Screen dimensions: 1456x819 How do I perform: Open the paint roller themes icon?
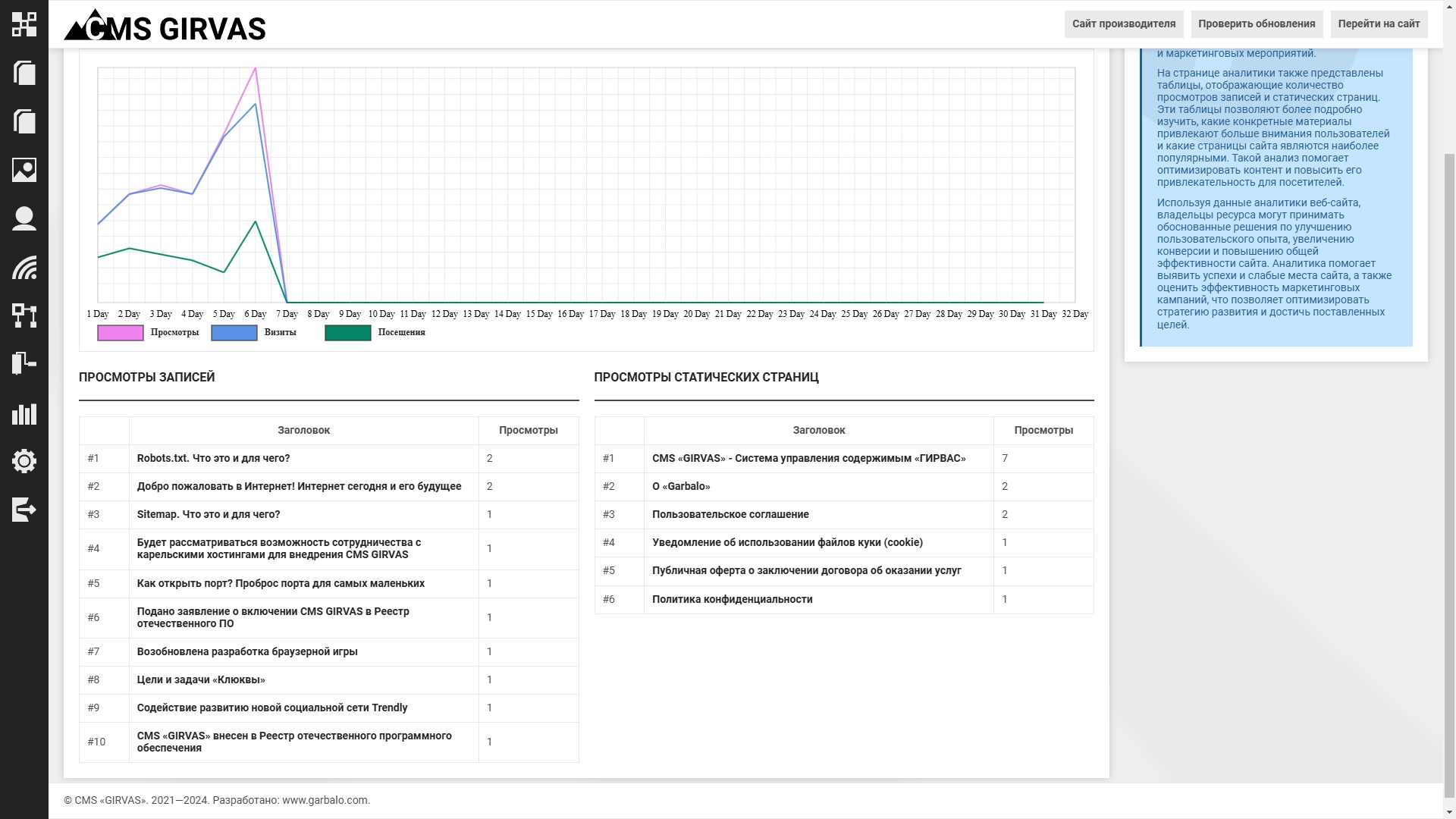(24, 363)
